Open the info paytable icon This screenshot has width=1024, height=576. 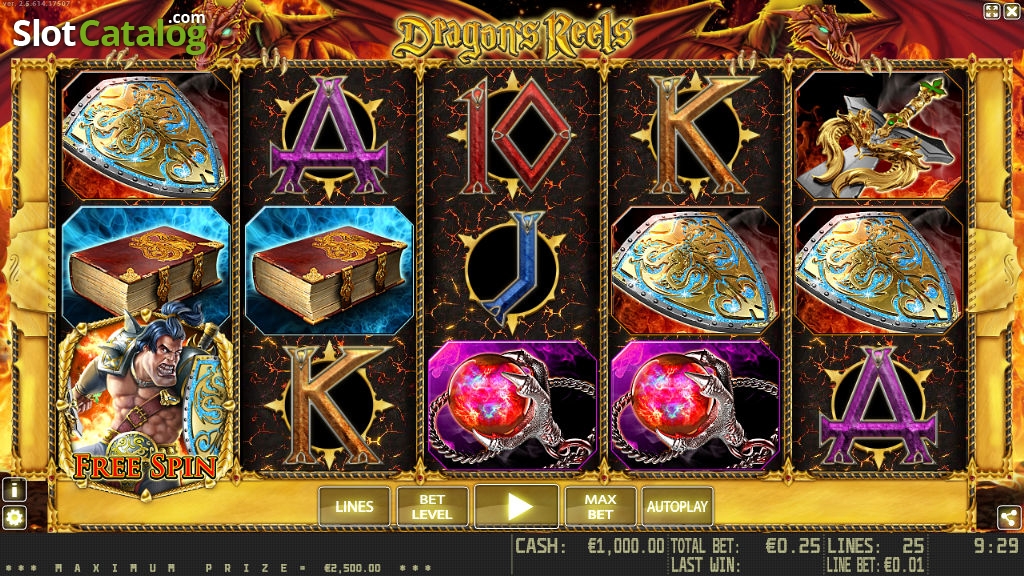[14, 489]
